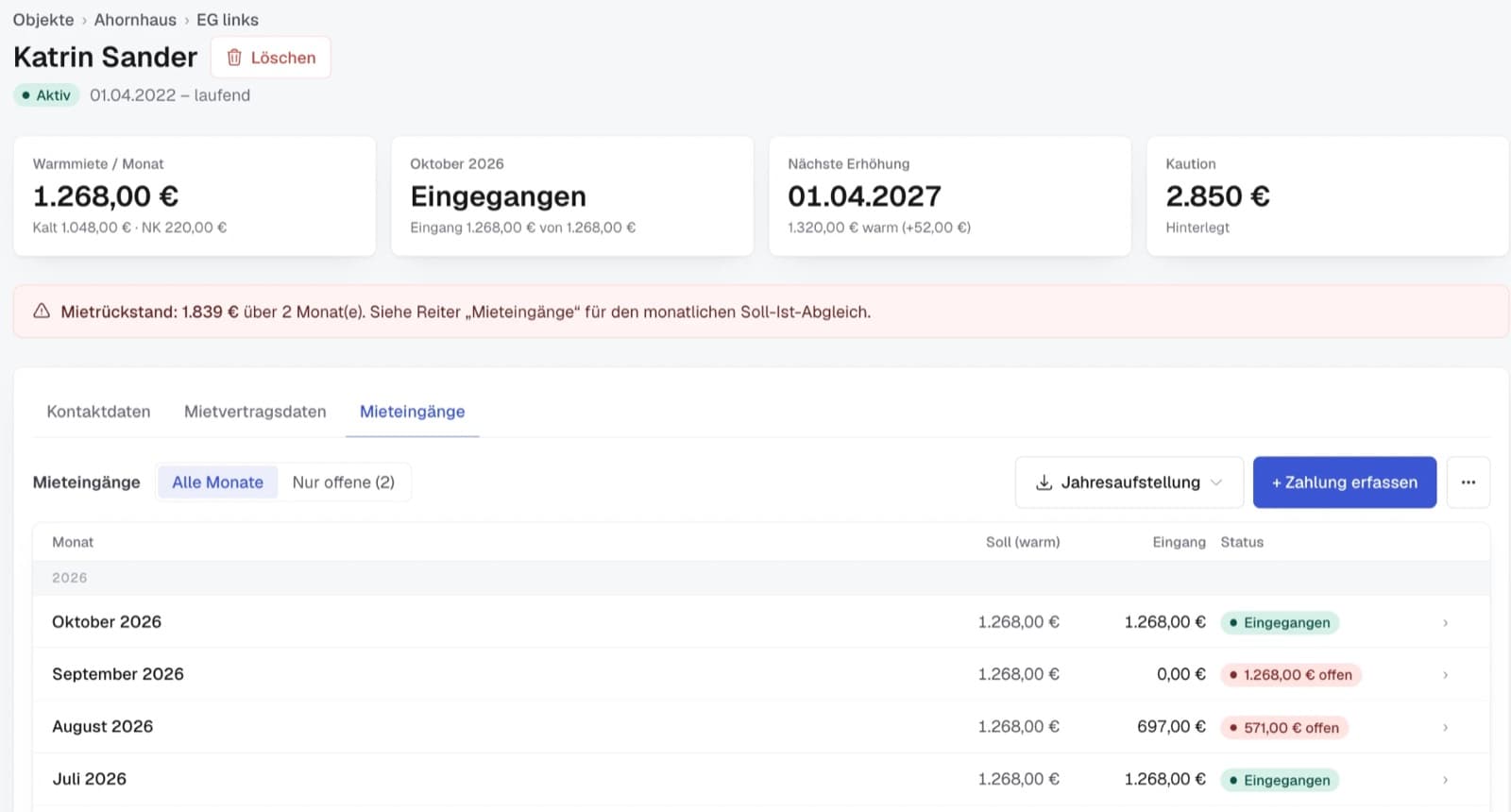Click the September 2026 month label
The height and width of the screenshot is (812, 1511).
pyautogui.click(x=118, y=674)
